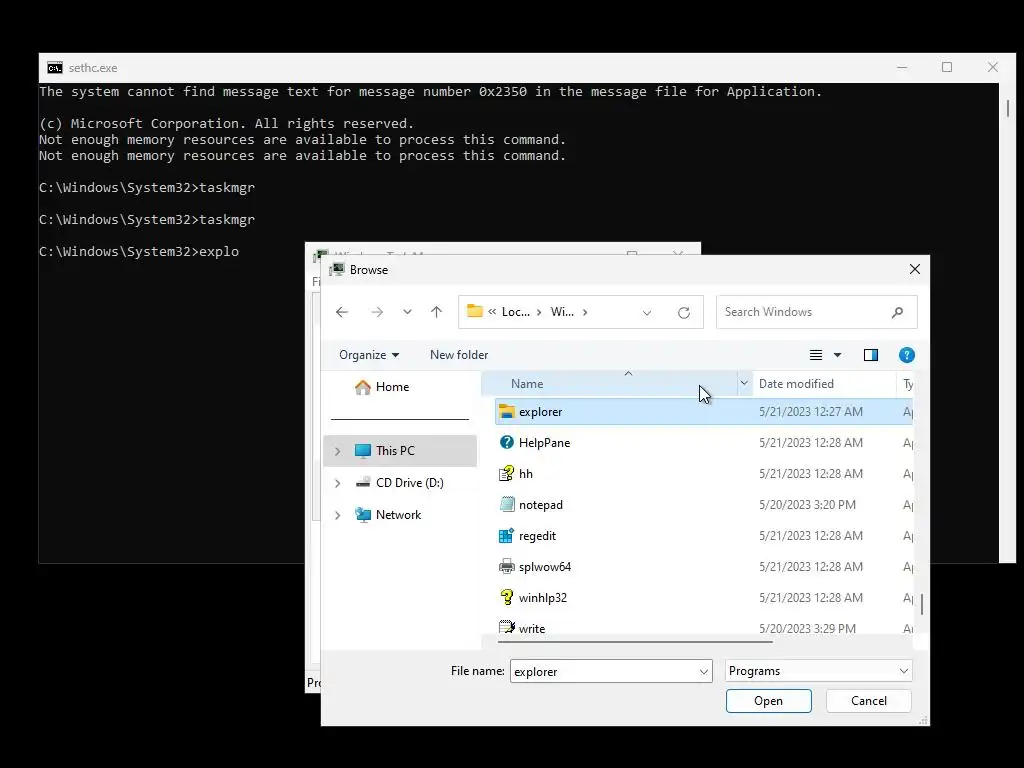Maximize the sethc.exe console window
Image resolution: width=1024 pixels, height=768 pixels.
(946, 67)
